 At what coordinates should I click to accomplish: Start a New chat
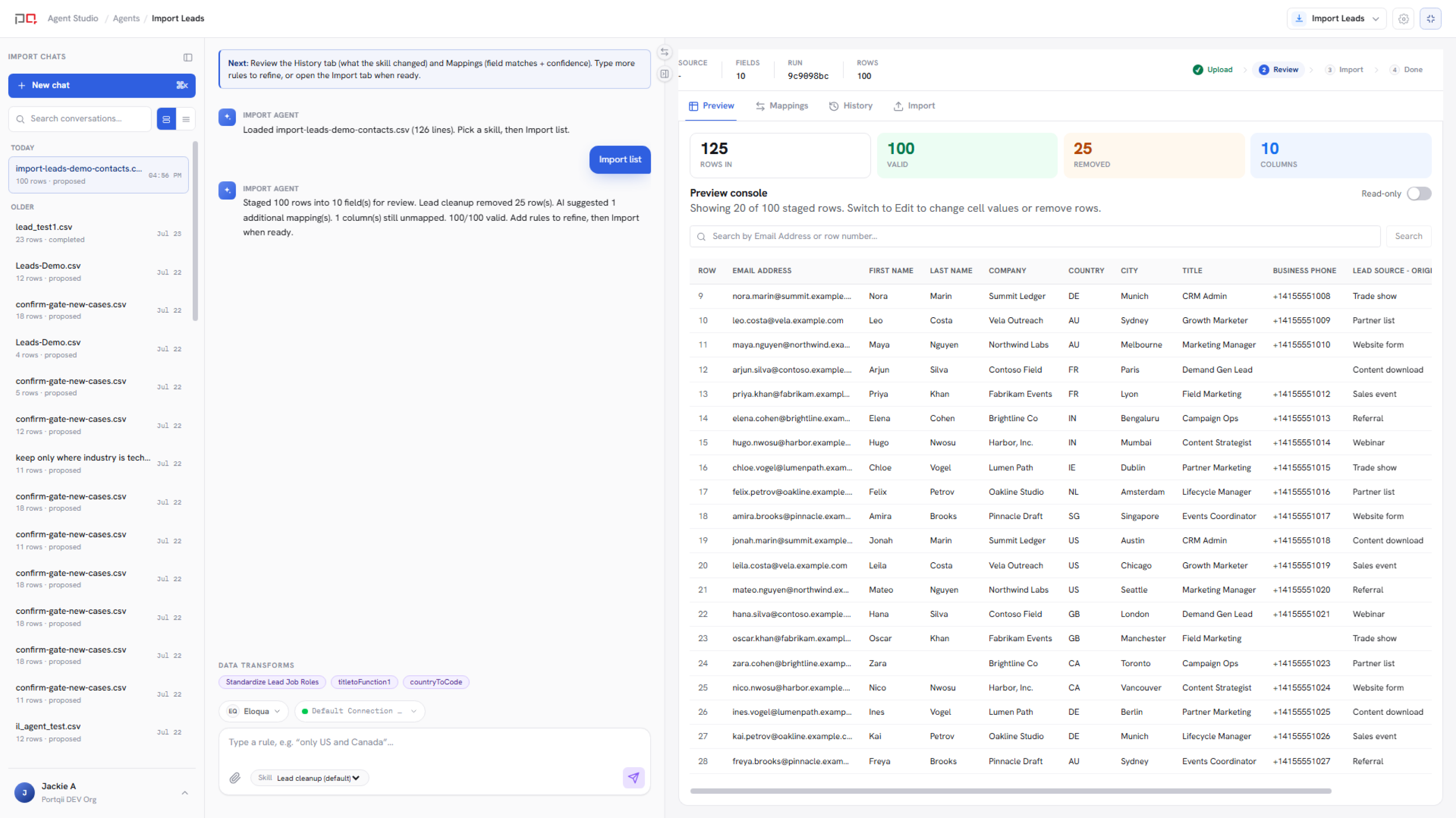coord(102,85)
